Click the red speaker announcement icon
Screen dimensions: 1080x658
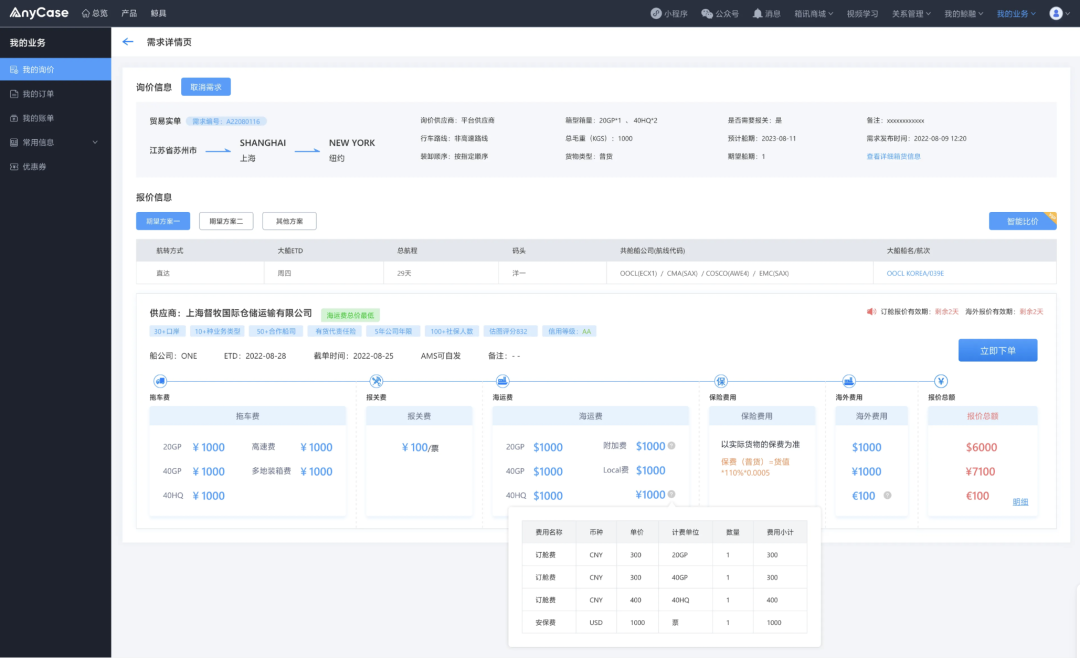(x=871, y=311)
